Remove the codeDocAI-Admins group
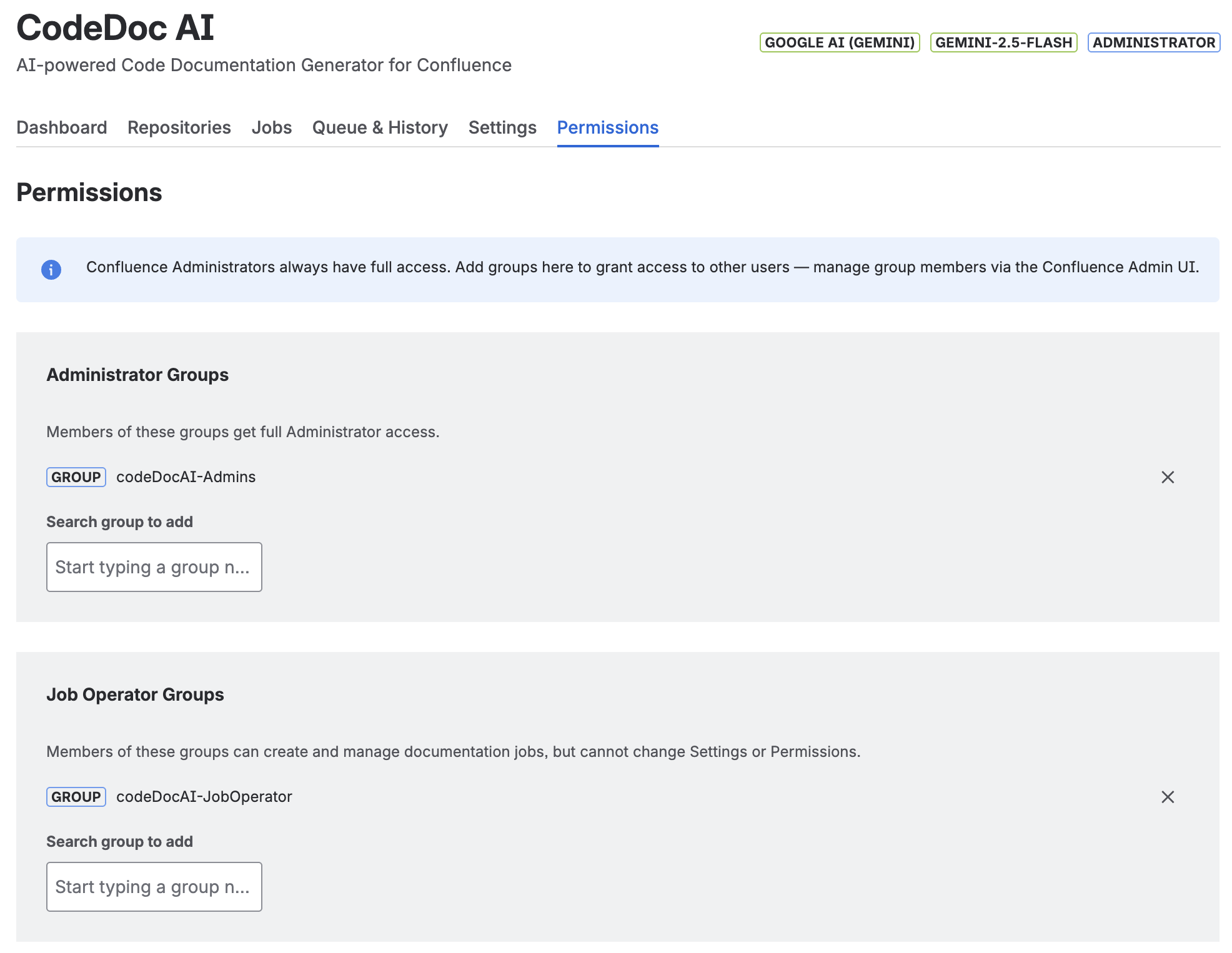The width and height of the screenshot is (1232, 953). (x=1168, y=477)
